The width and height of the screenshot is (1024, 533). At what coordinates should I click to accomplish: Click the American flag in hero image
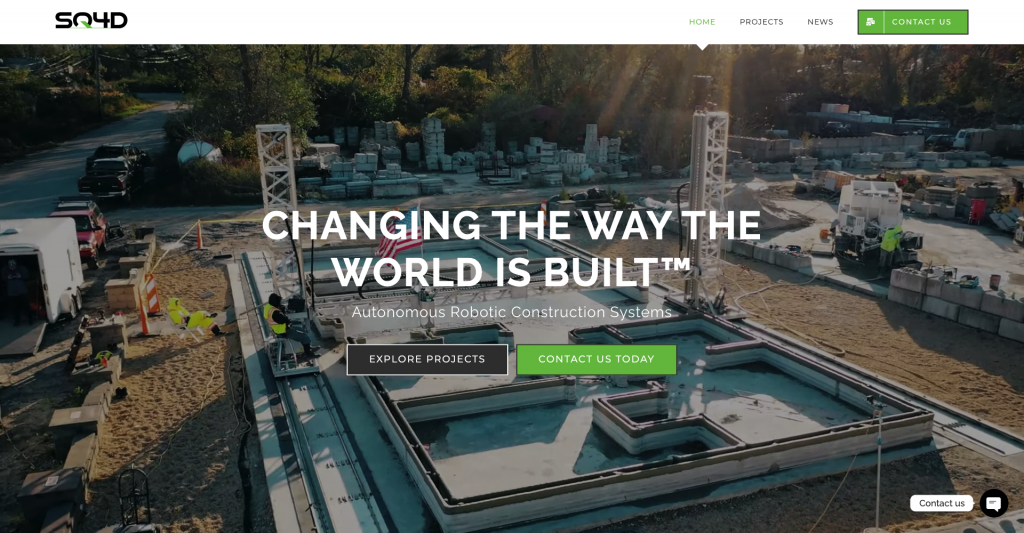(x=399, y=240)
